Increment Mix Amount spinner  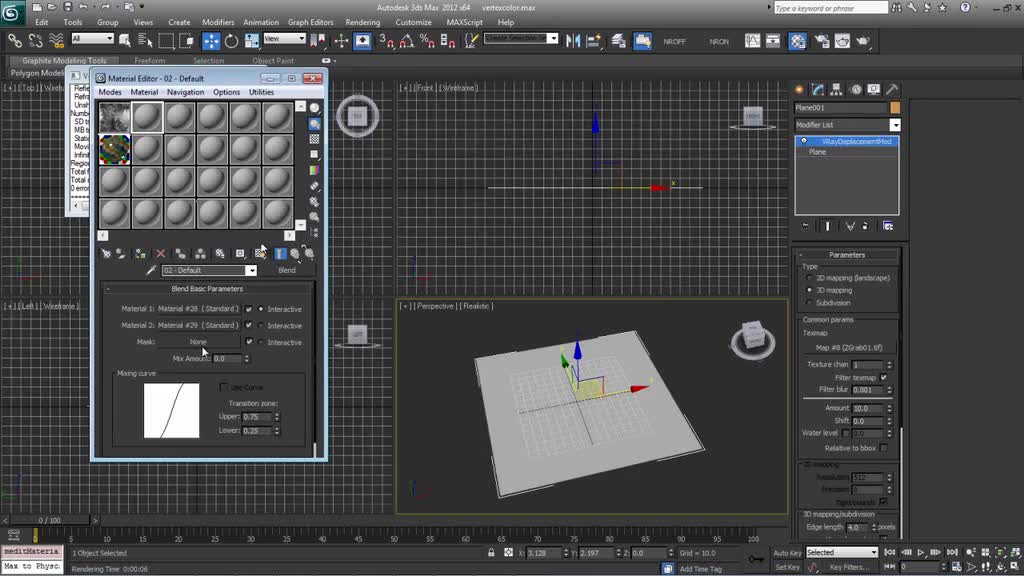pyautogui.click(x=246, y=356)
